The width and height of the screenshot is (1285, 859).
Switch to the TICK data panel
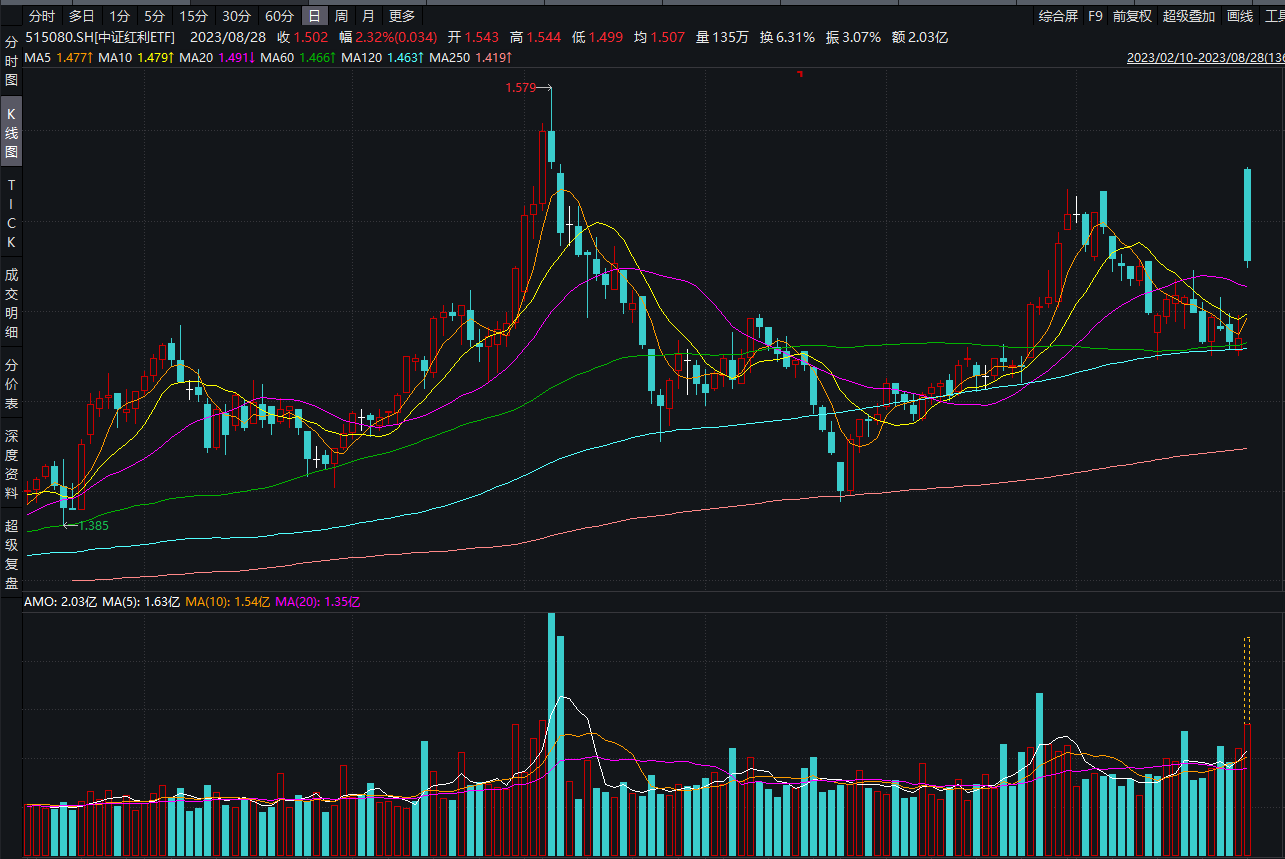point(10,205)
